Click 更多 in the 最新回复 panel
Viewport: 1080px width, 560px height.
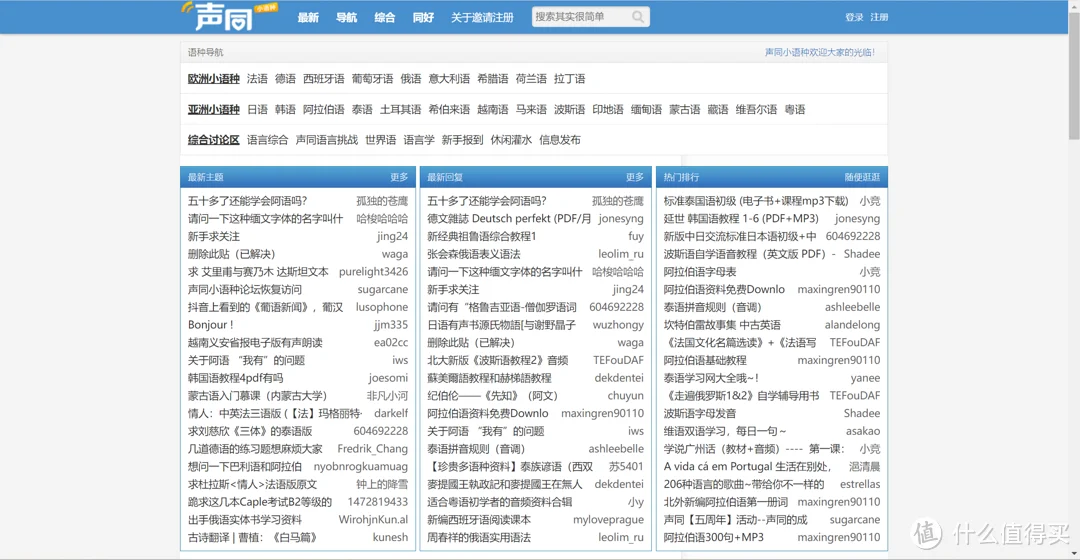pyautogui.click(x=635, y=177)
